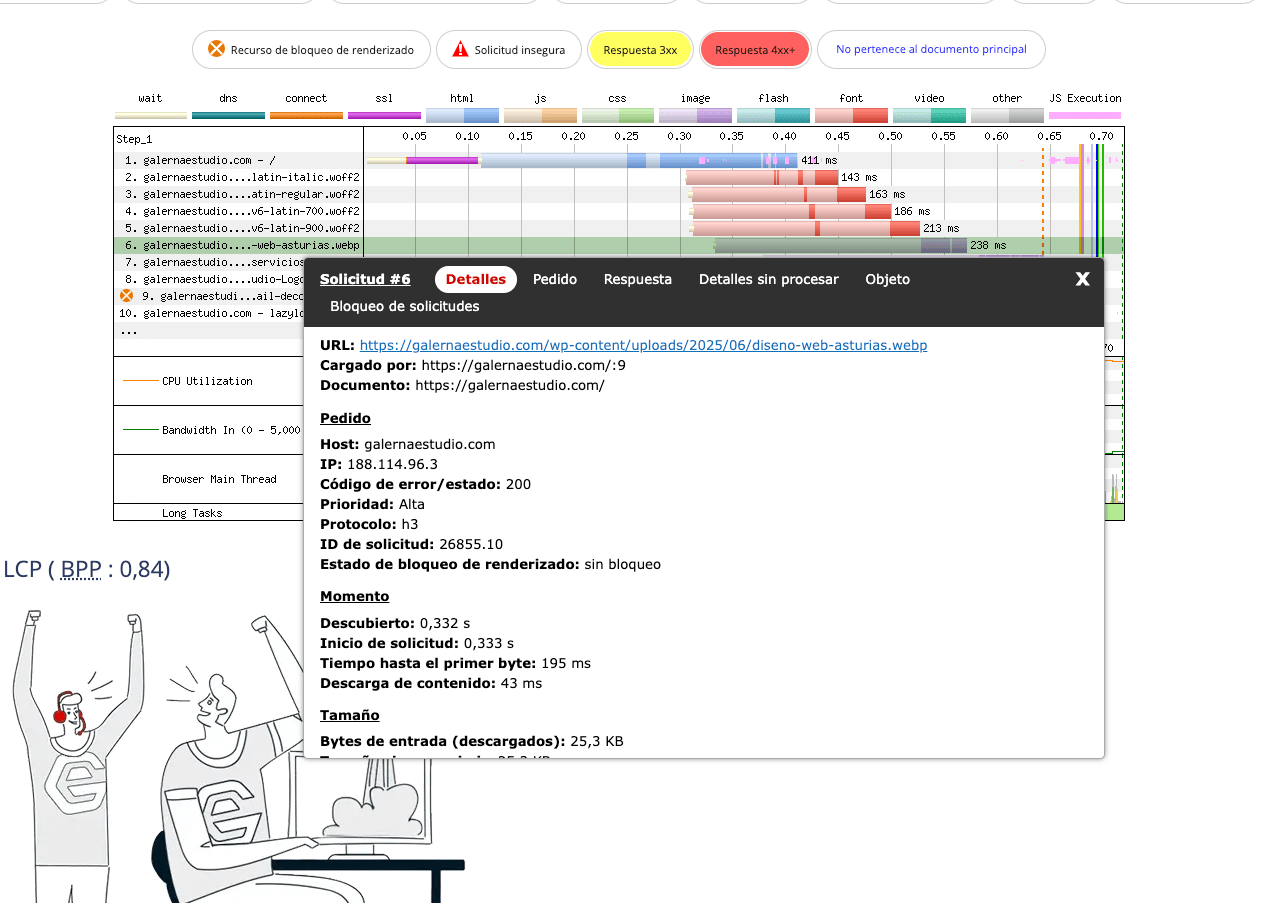The image size is (1274, 903).
Task: Click the ssl legend color swatch
Action: [x=384, y=115]
